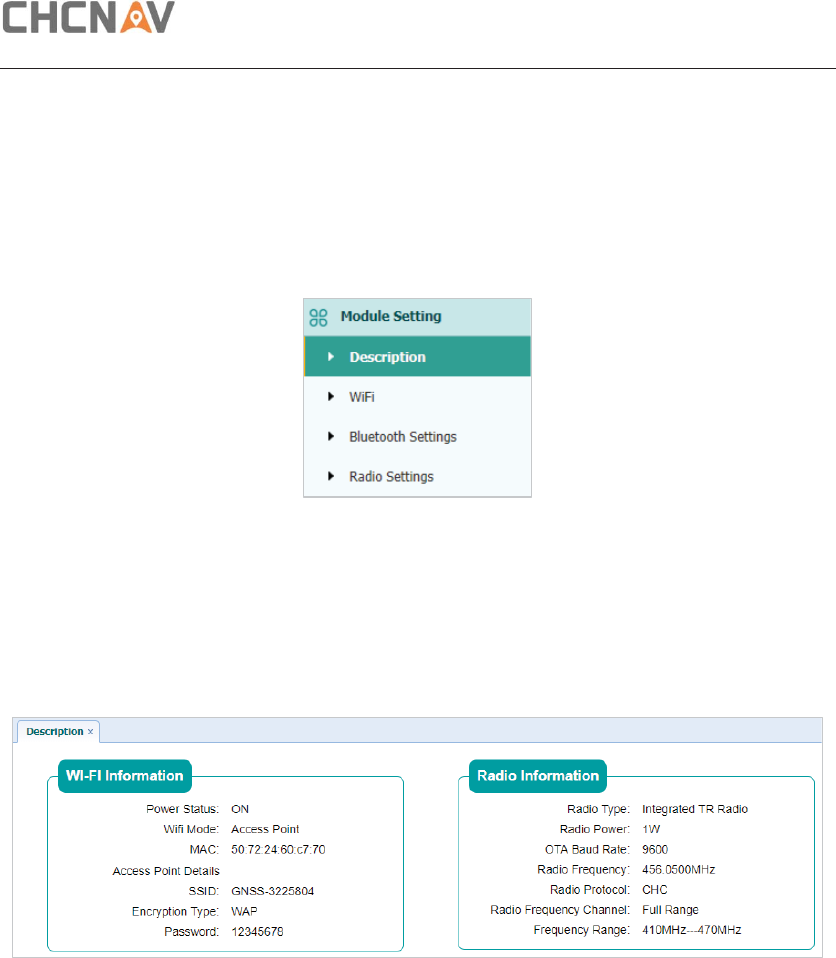The image size is (836, 958).
Task: Open the WiFi menu item
Action: tap(417, 397)
